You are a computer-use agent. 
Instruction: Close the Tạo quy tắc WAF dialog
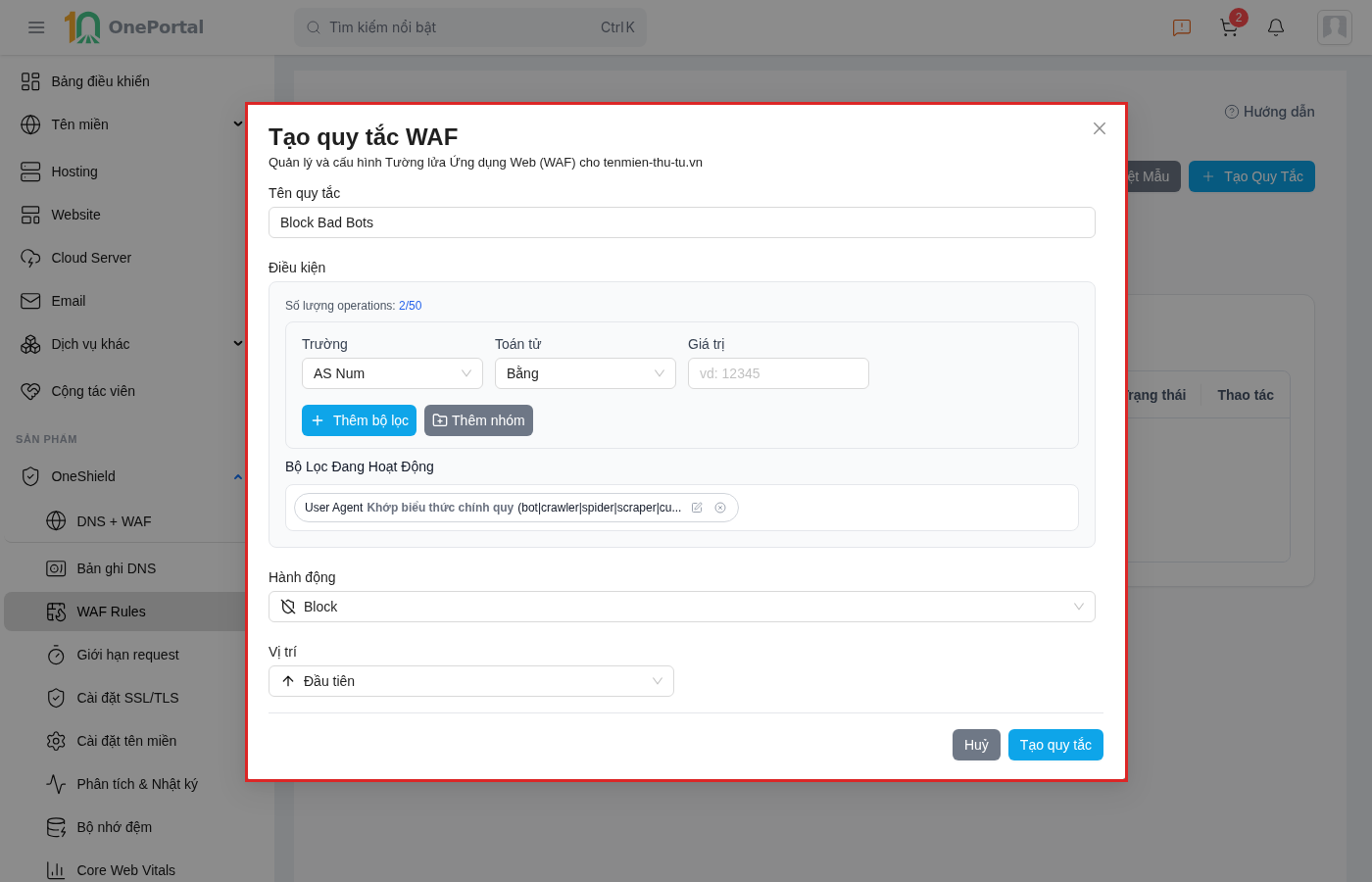click(x=1100, y=128)
